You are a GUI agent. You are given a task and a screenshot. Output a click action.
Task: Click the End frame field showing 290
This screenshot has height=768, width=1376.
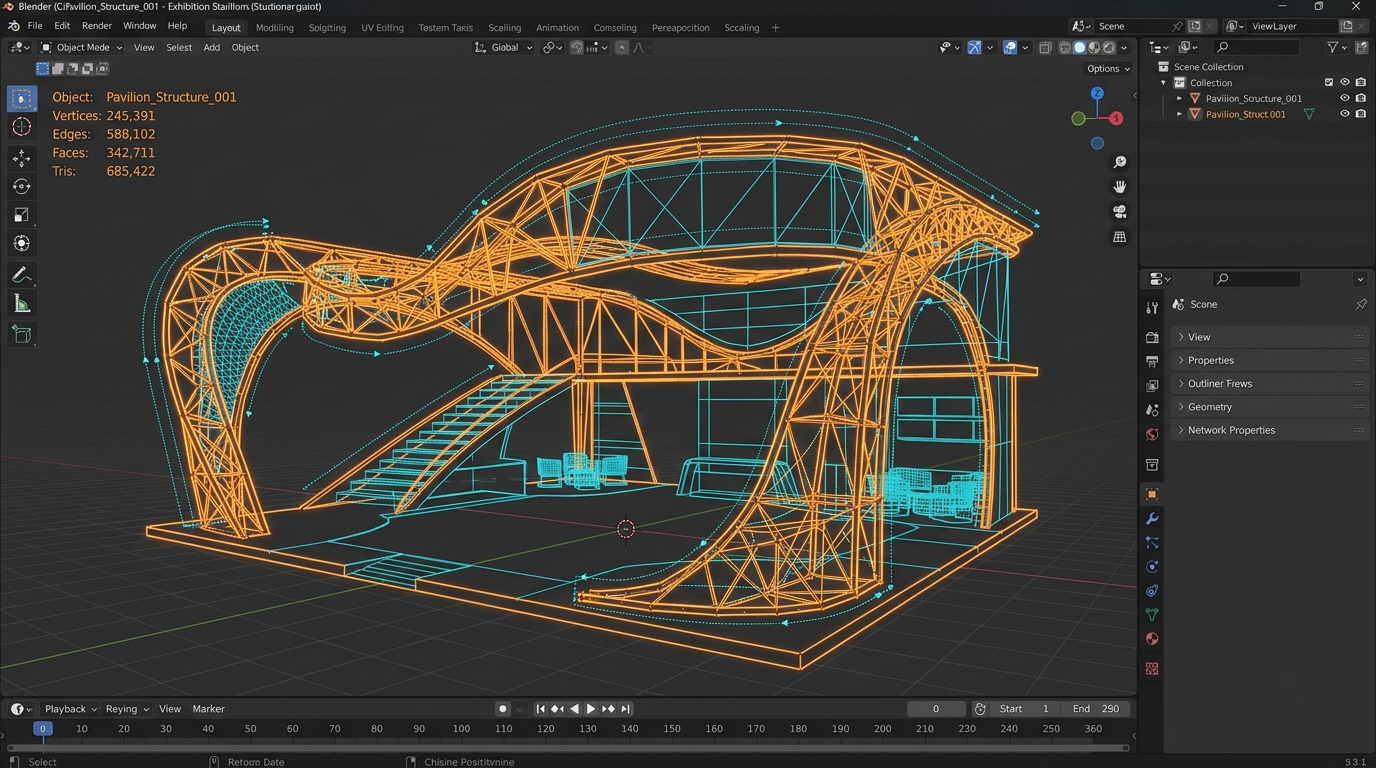(1097, 709)
